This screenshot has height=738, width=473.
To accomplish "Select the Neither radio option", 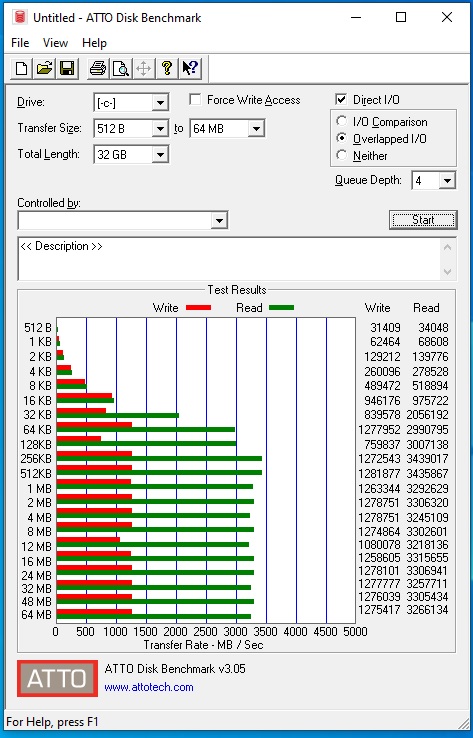I will pyautogui.click(x=342, y=155).
